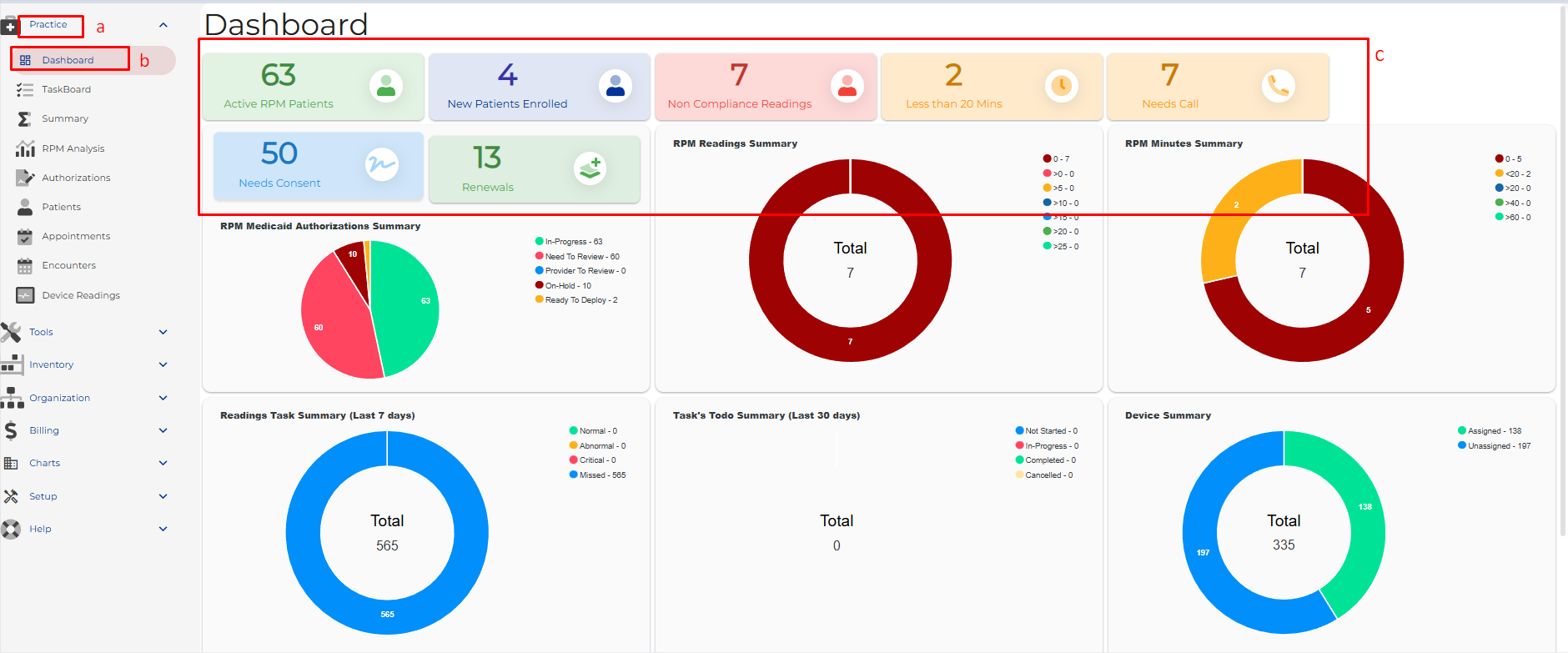Click the Tools wrench icon
Viewport: 1568px width, 653px height.
coord(11,332)
